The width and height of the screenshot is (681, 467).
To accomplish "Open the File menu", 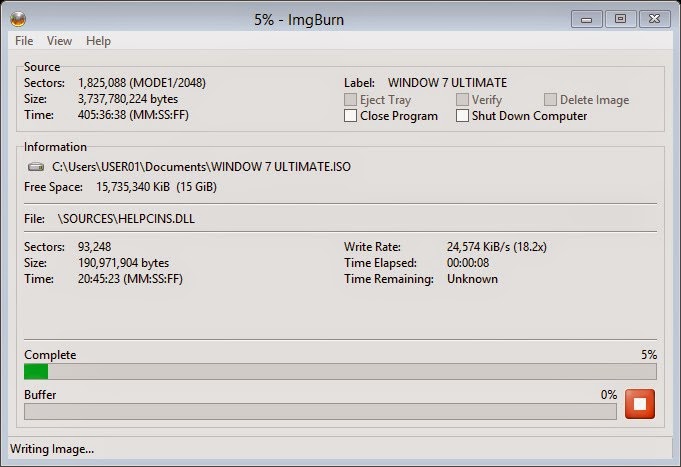I will click(24, 41).
